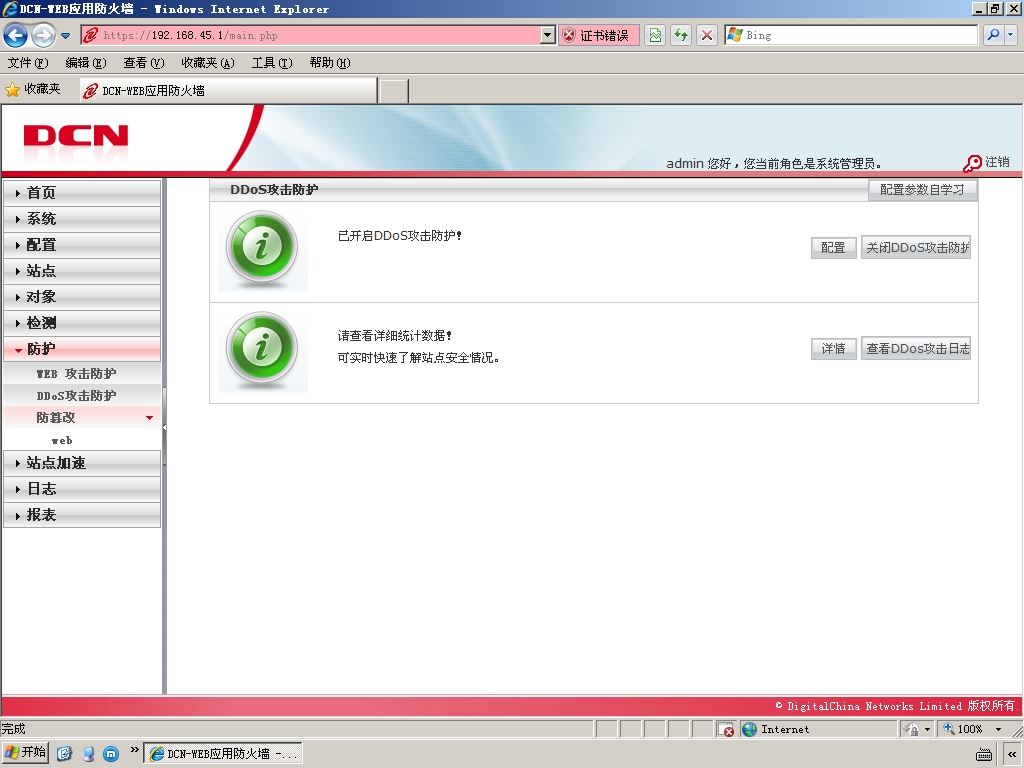Expand the 系统 sidebar menu

tap(82, 219)
